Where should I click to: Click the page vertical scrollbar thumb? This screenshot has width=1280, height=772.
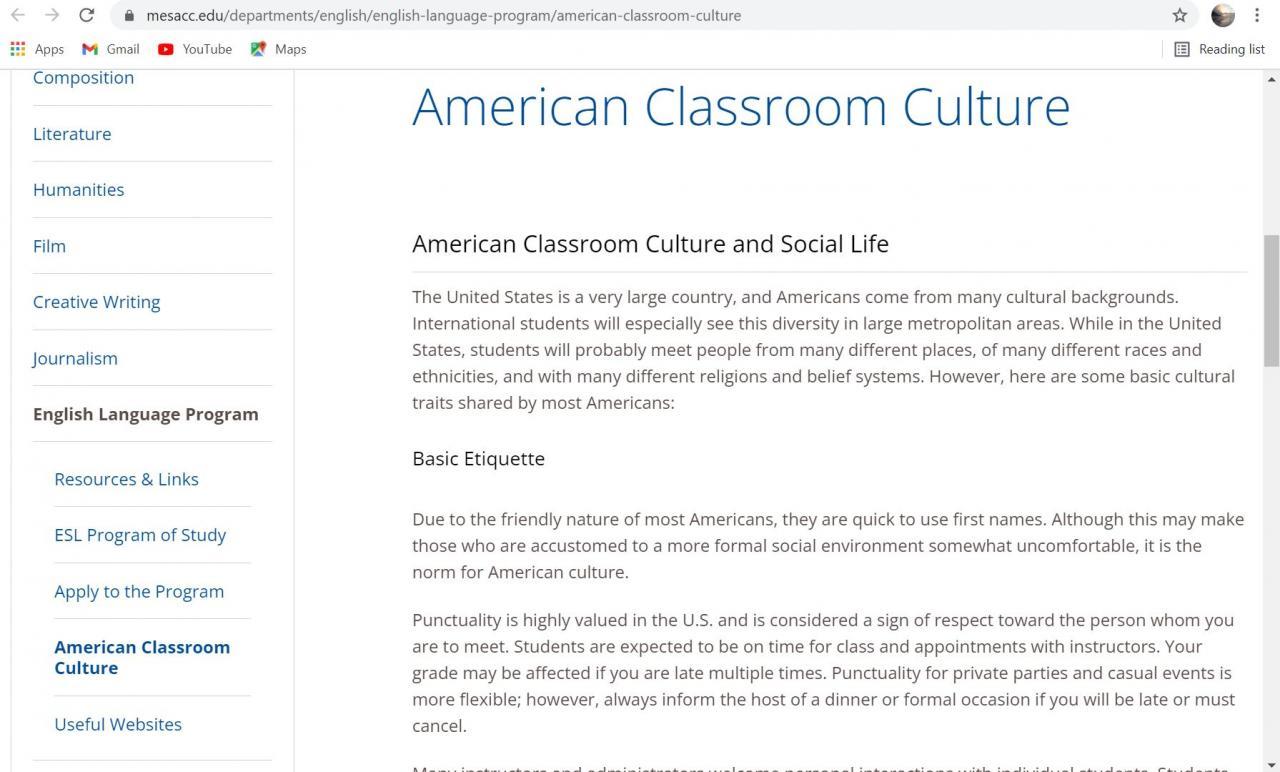(x=1272, y=300)
